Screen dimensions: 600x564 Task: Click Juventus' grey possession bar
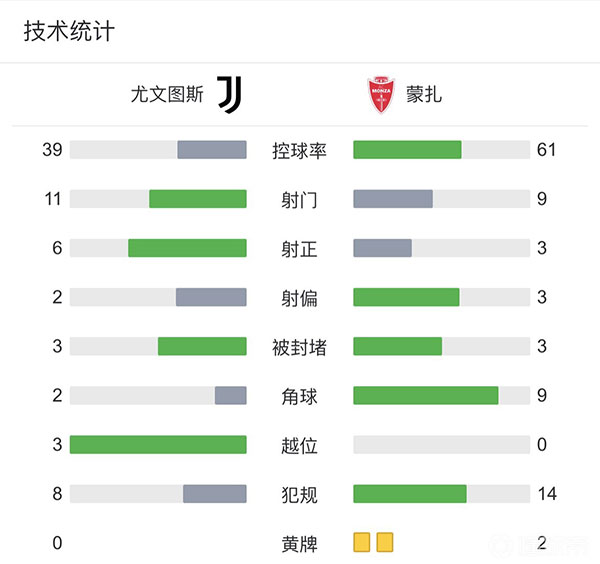[x=212, y=150]
